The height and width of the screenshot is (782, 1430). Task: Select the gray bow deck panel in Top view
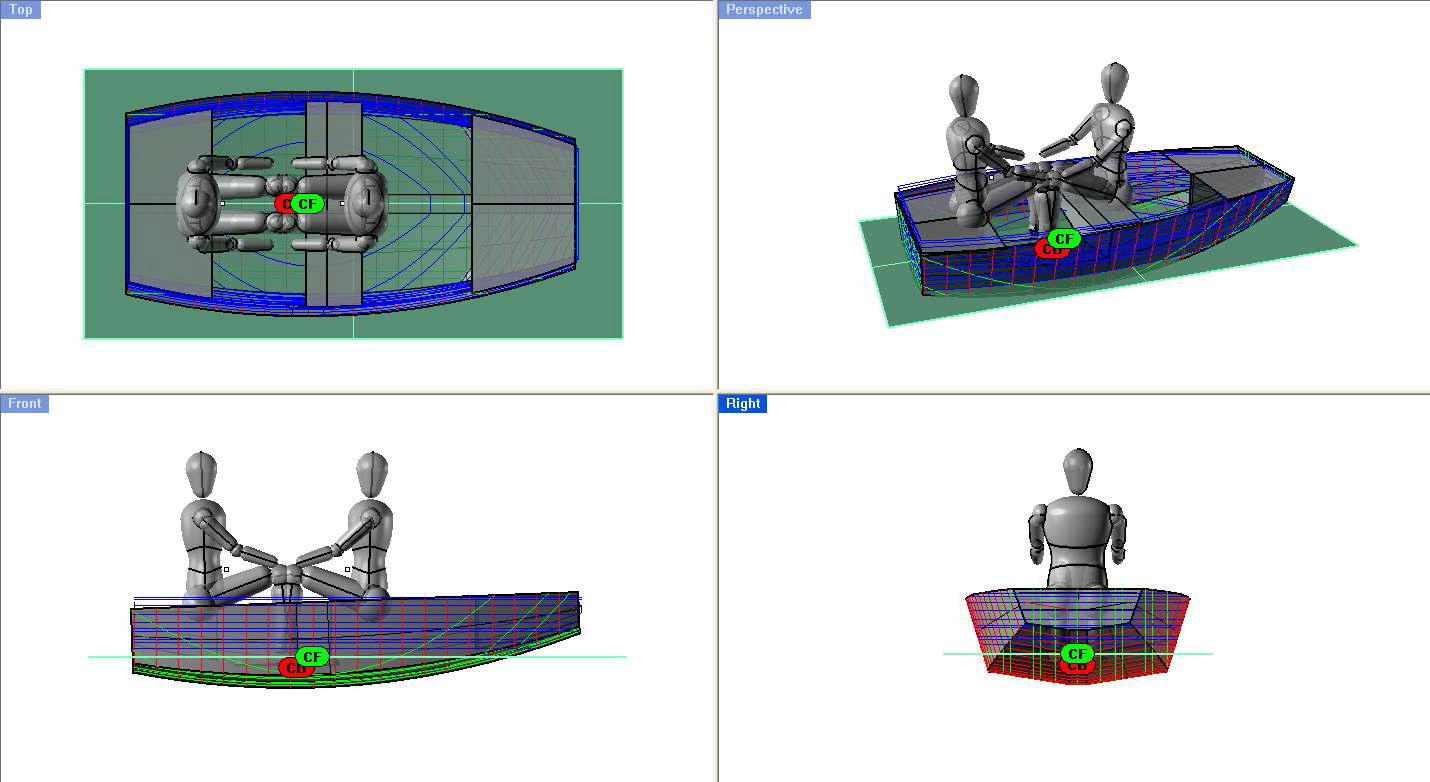(523, 204)
